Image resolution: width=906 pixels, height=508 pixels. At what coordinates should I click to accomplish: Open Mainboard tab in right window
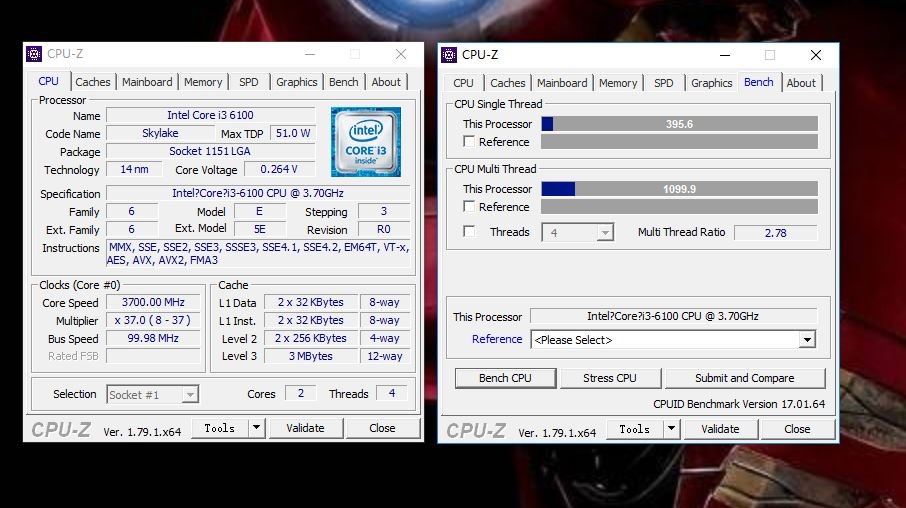(x=562, y=83)
